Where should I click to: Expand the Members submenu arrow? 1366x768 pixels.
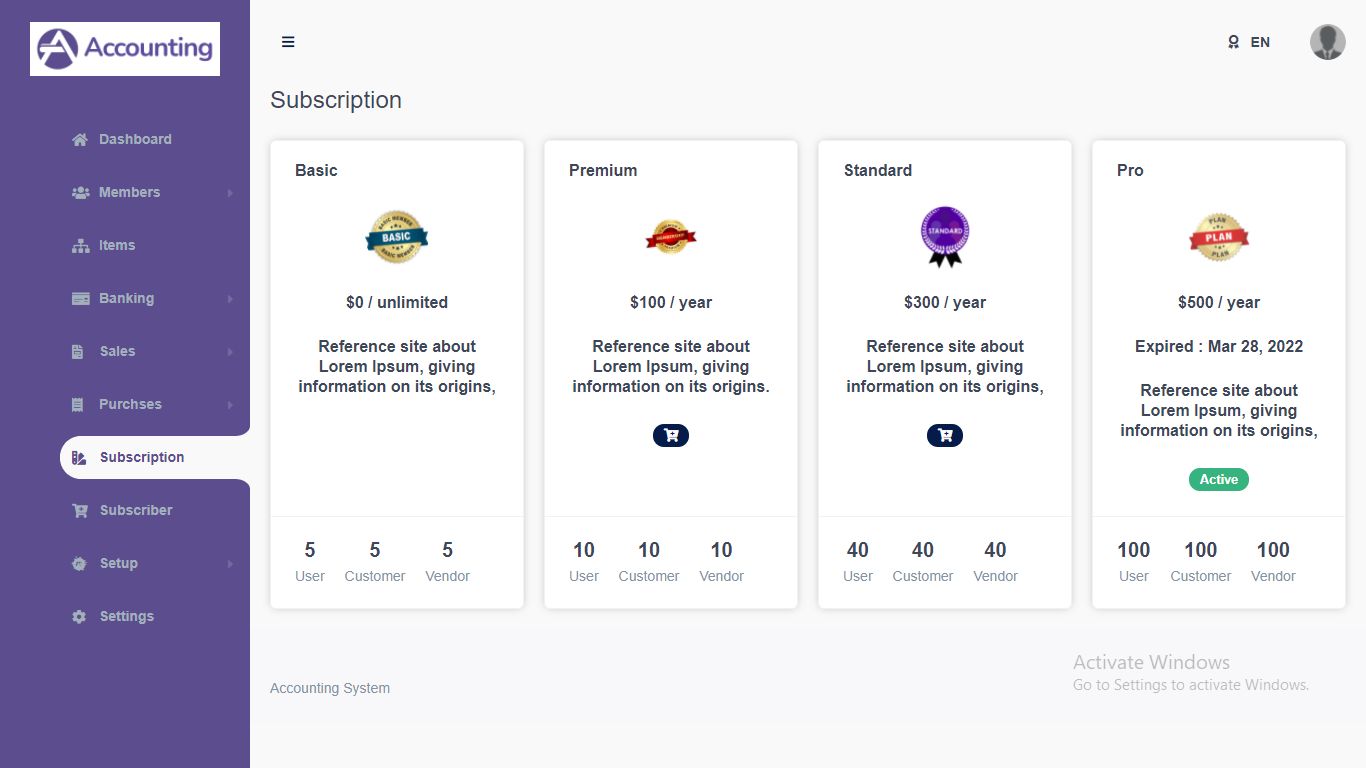[230, 193]
